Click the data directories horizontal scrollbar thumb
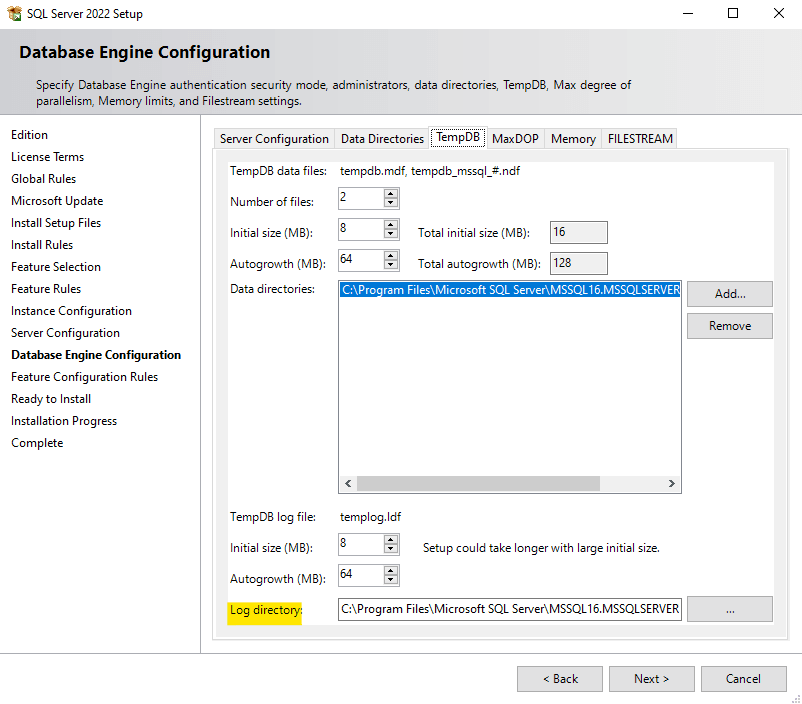 tap(478, 483)
